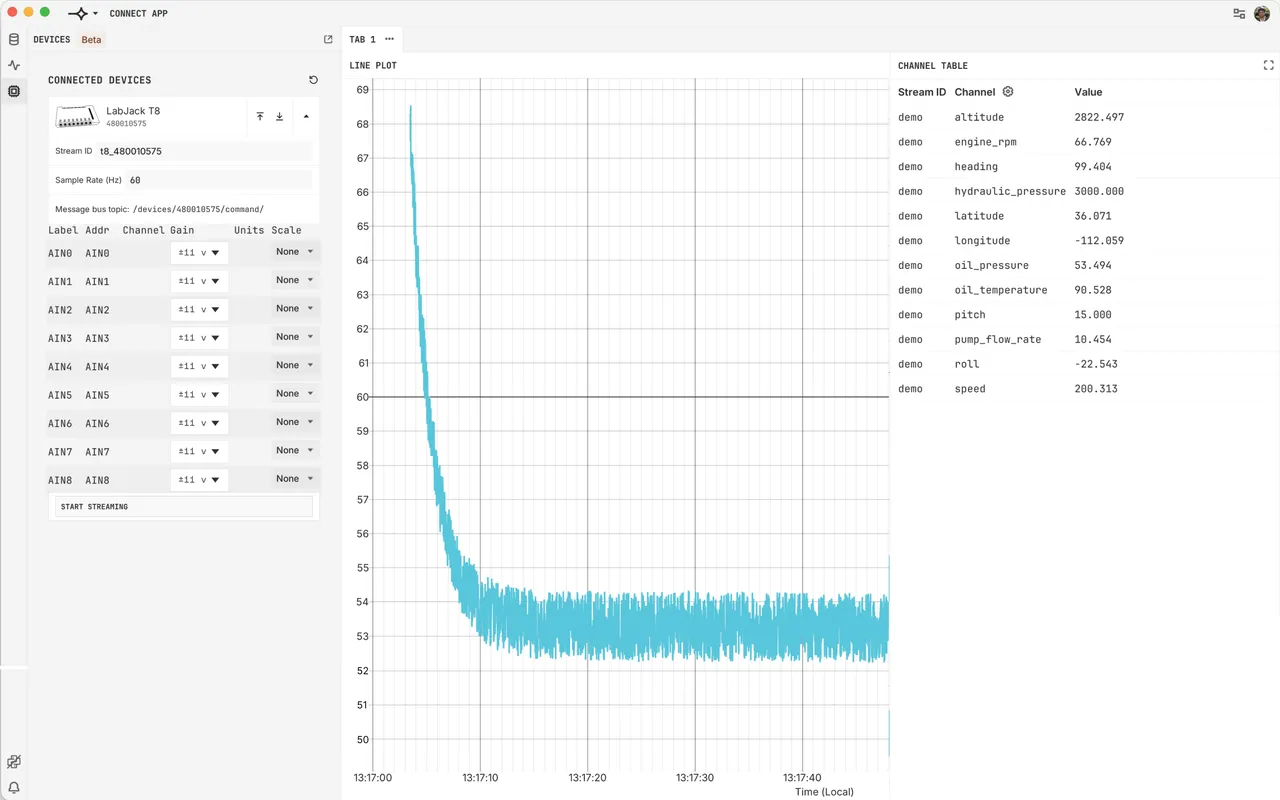
Task: Select the oil_pressure channel row
Action: [1085, 265]
